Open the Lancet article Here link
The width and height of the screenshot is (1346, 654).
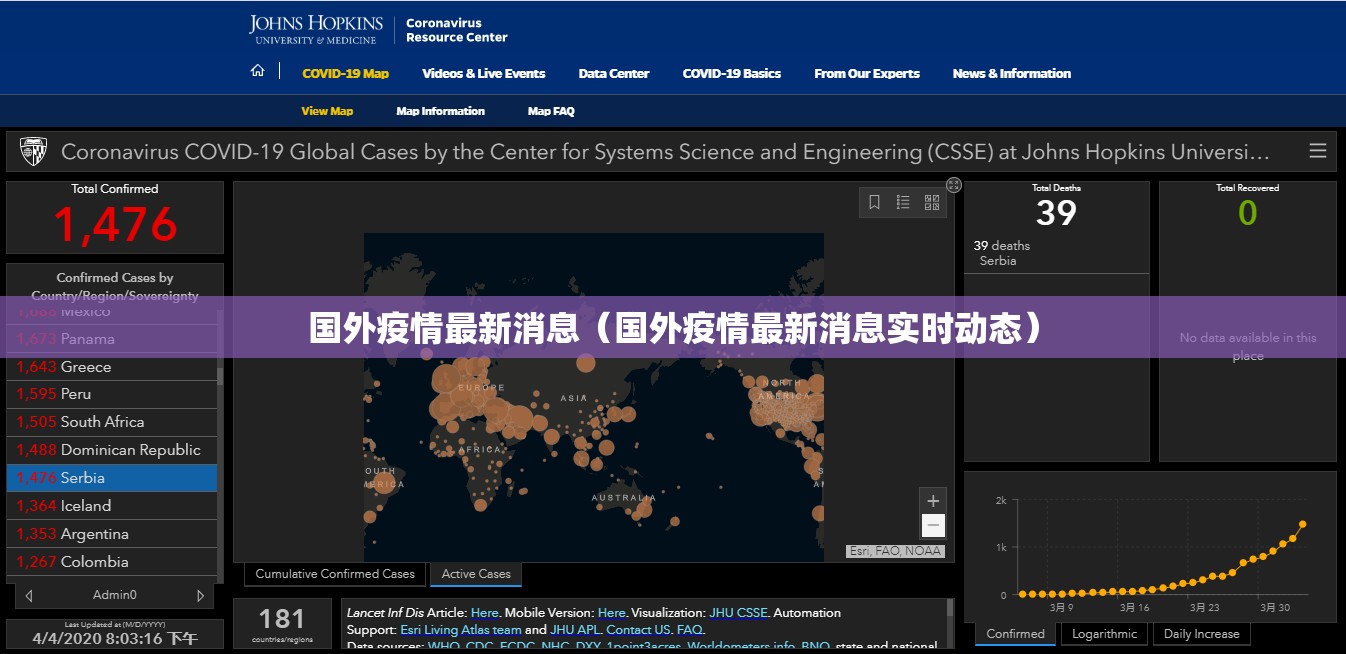point(484,613)
